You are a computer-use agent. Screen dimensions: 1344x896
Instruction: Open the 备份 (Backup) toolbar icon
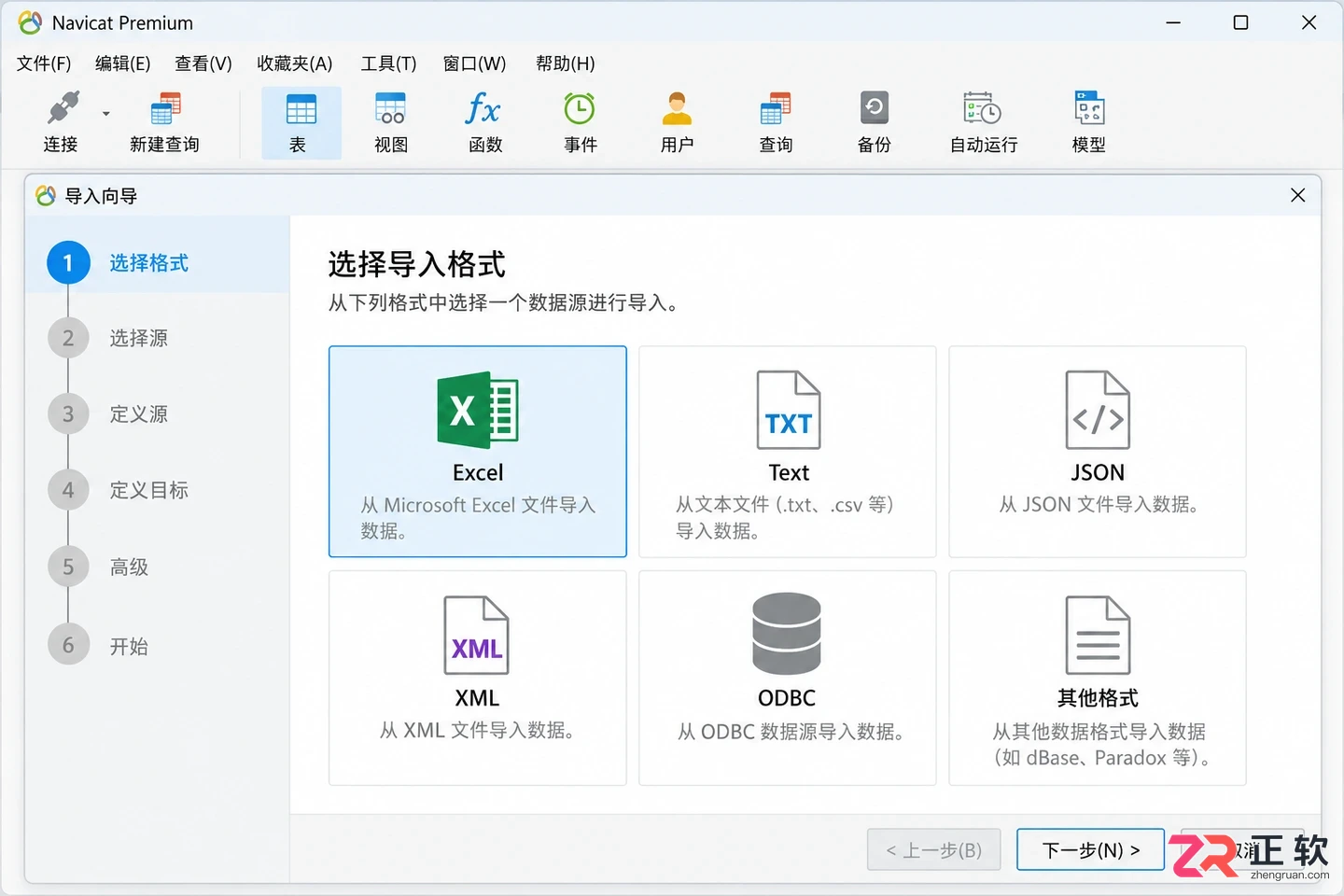click(875, 122)
